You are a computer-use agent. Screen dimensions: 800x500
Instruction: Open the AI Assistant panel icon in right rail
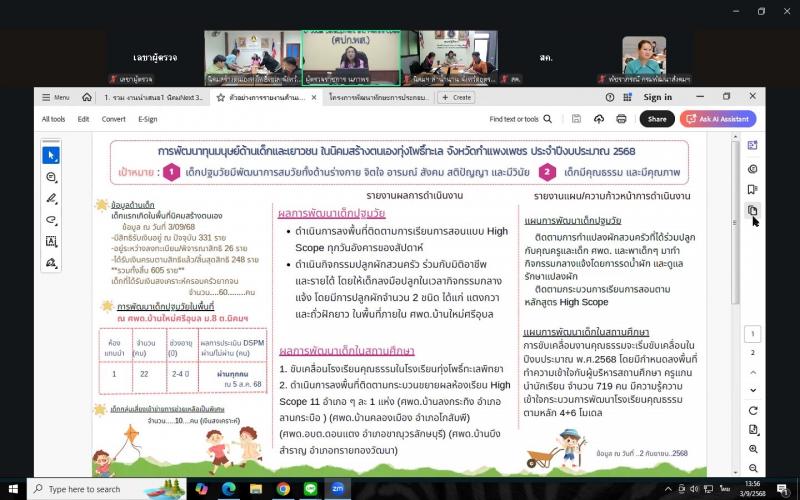(753, 145)
